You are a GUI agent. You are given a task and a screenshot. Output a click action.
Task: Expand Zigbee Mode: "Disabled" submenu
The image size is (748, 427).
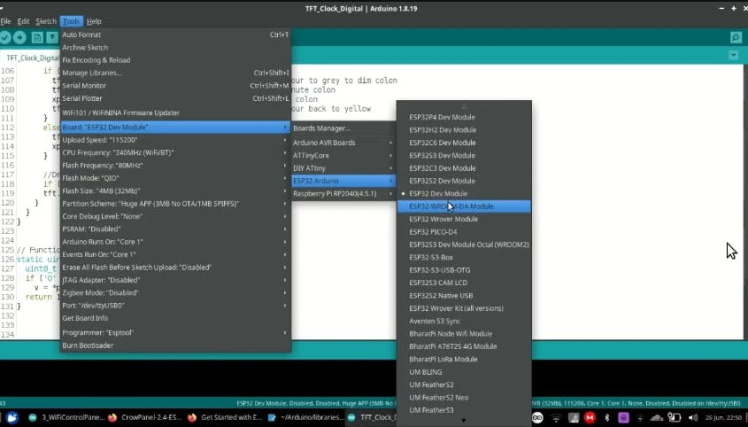pos(176,293)
